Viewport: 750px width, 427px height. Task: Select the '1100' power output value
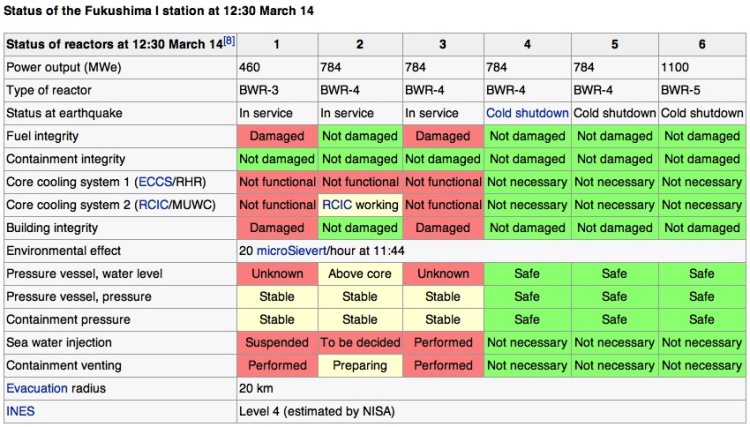tap(675, 67)
